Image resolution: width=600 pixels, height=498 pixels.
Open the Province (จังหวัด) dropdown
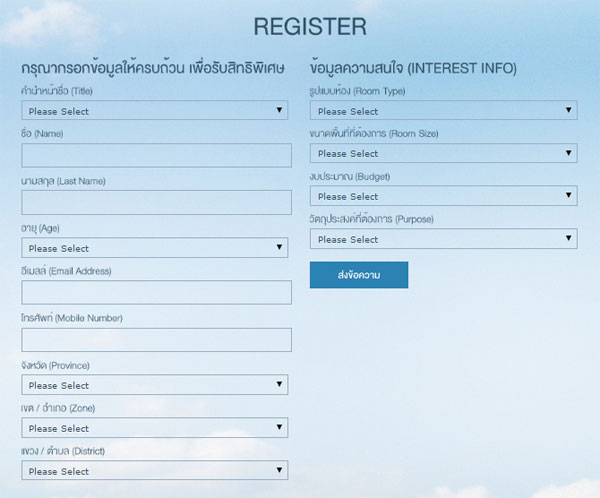[155, 385]
